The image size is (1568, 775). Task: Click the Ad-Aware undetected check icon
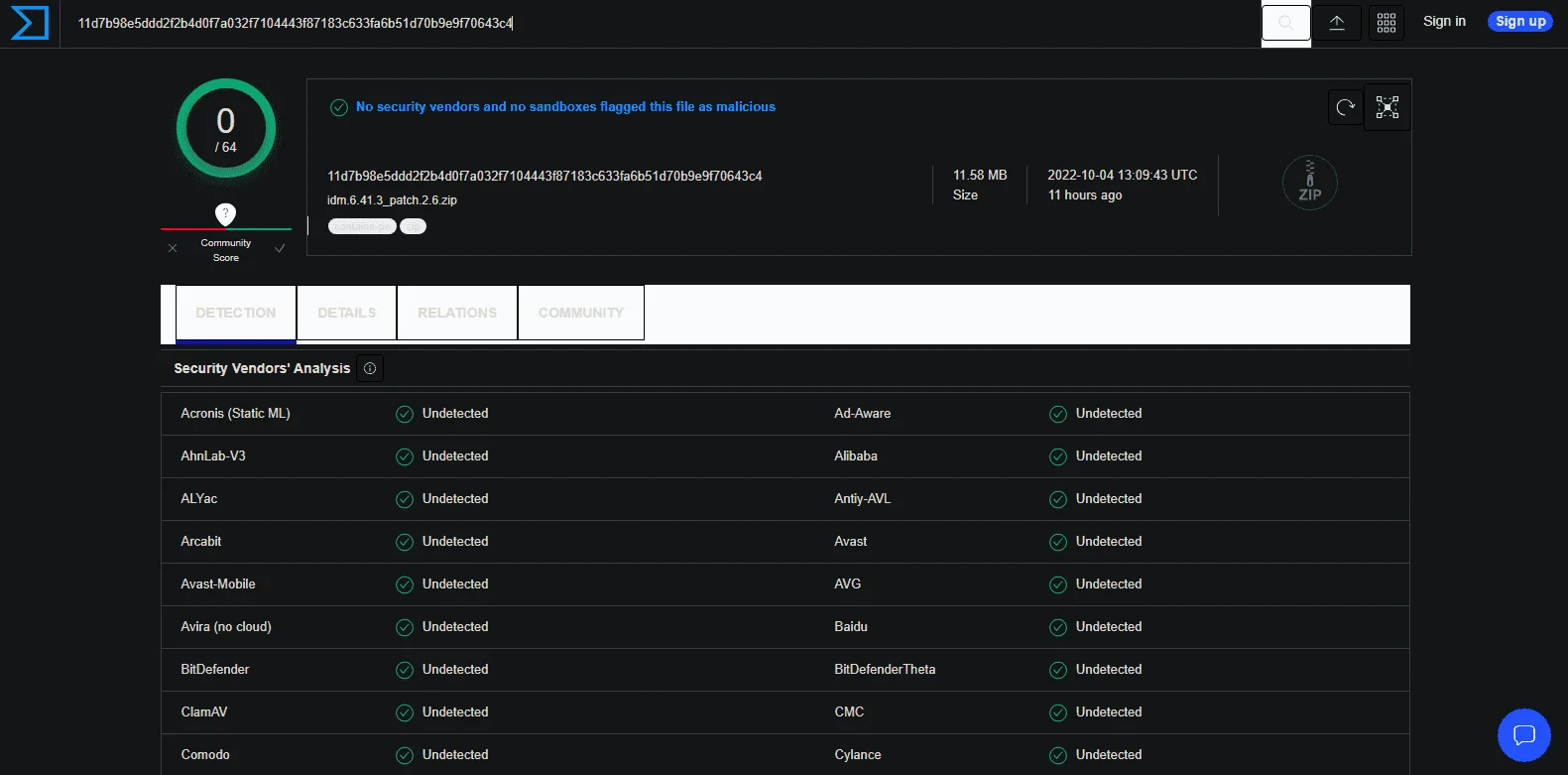1058,414
